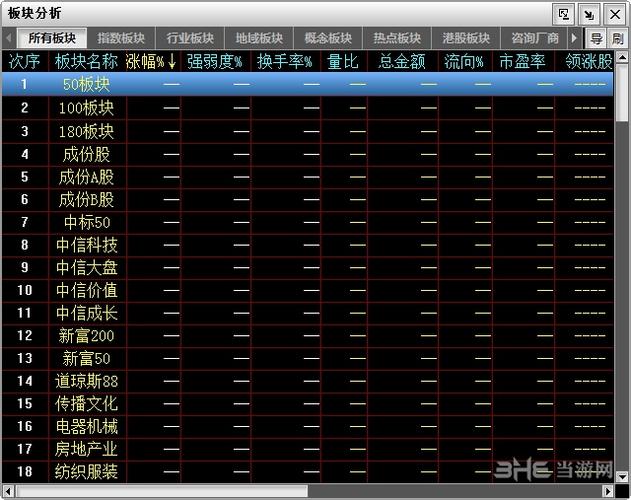Click the restore-window icon in the title bar
631x500 pixels.
coord(565,13)
